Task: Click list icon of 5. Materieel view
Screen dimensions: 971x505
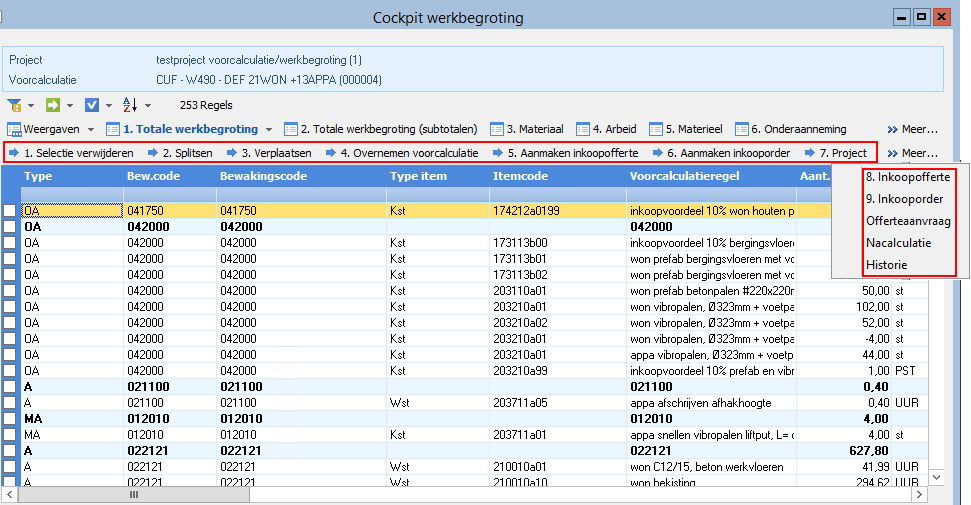Action: point(656,130)
